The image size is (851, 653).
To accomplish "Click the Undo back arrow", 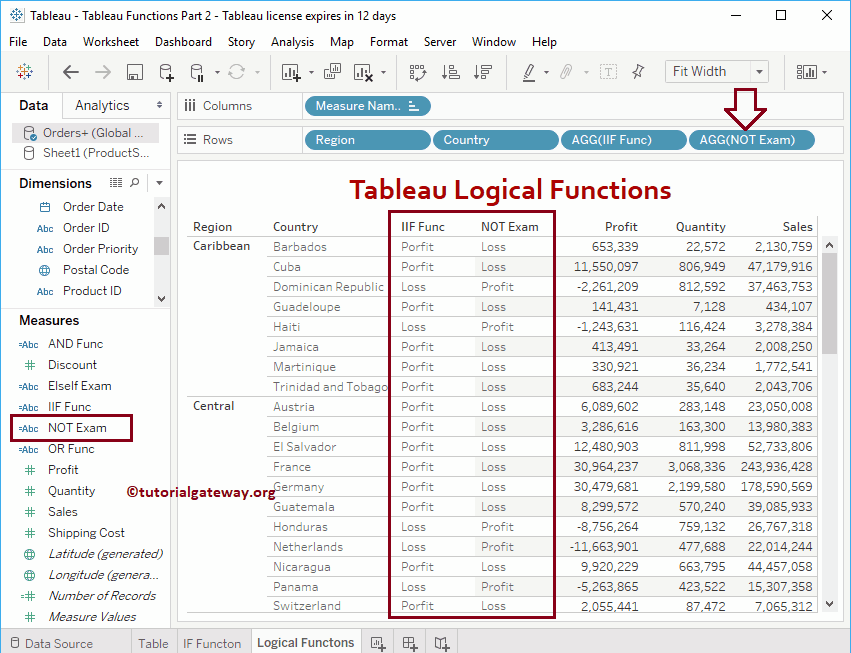I will [x=71, y=72].
